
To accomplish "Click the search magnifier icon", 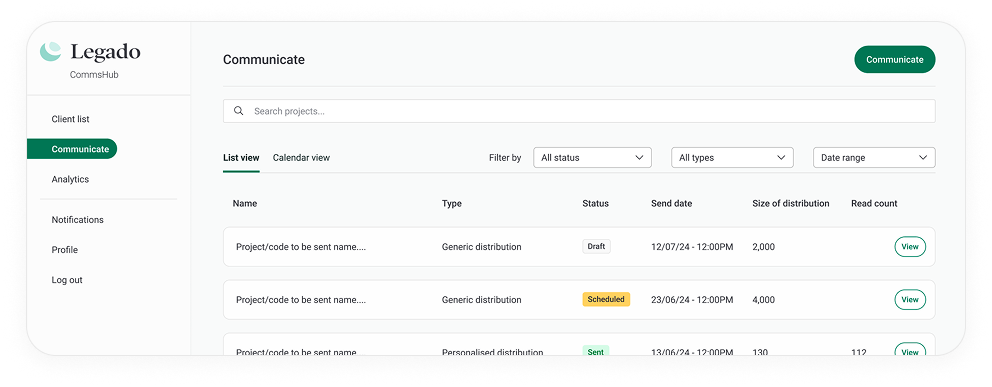I will [239, 111].
